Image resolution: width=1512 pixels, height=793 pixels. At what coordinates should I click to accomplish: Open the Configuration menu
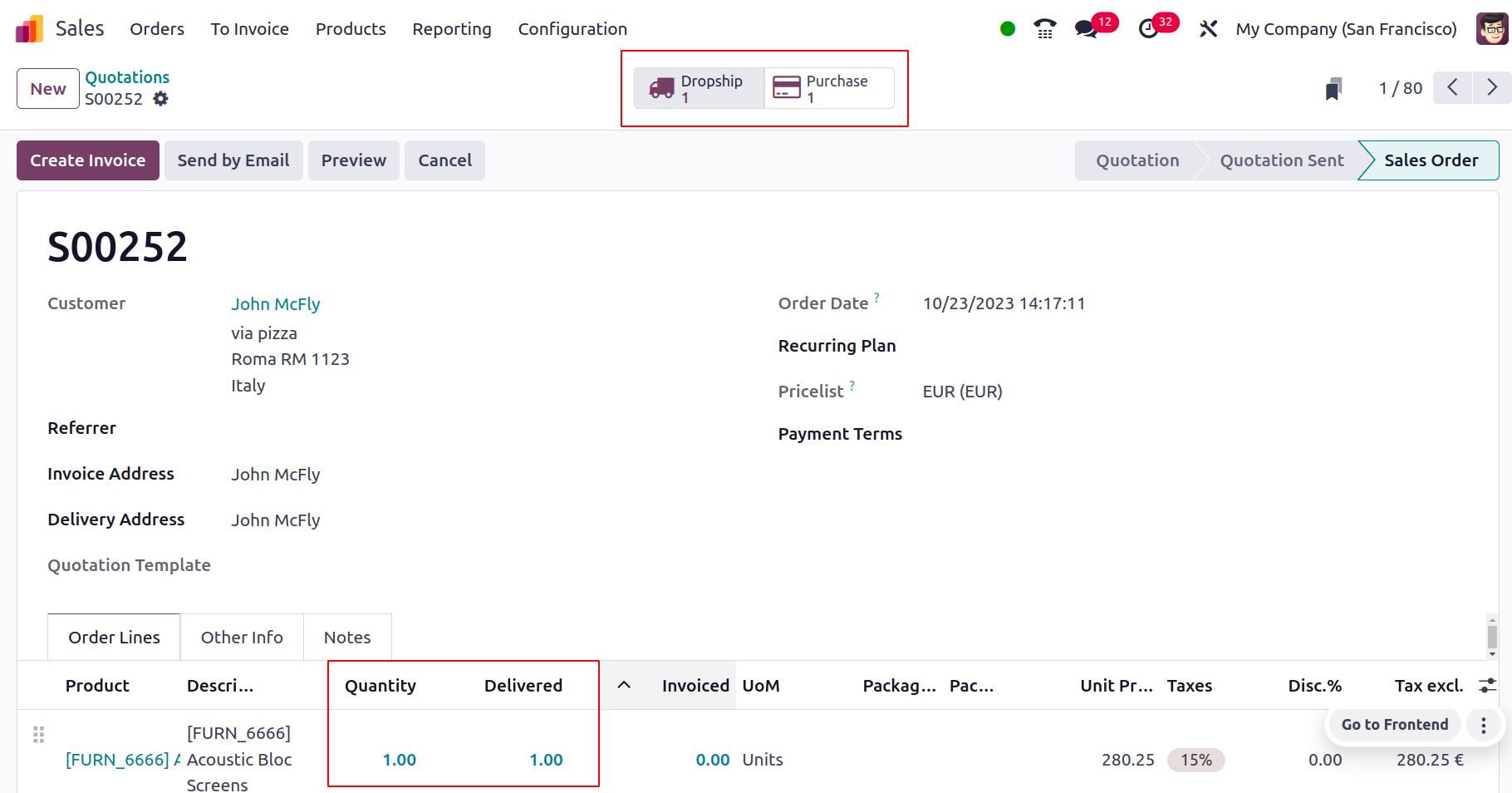[x=572, y=29]
